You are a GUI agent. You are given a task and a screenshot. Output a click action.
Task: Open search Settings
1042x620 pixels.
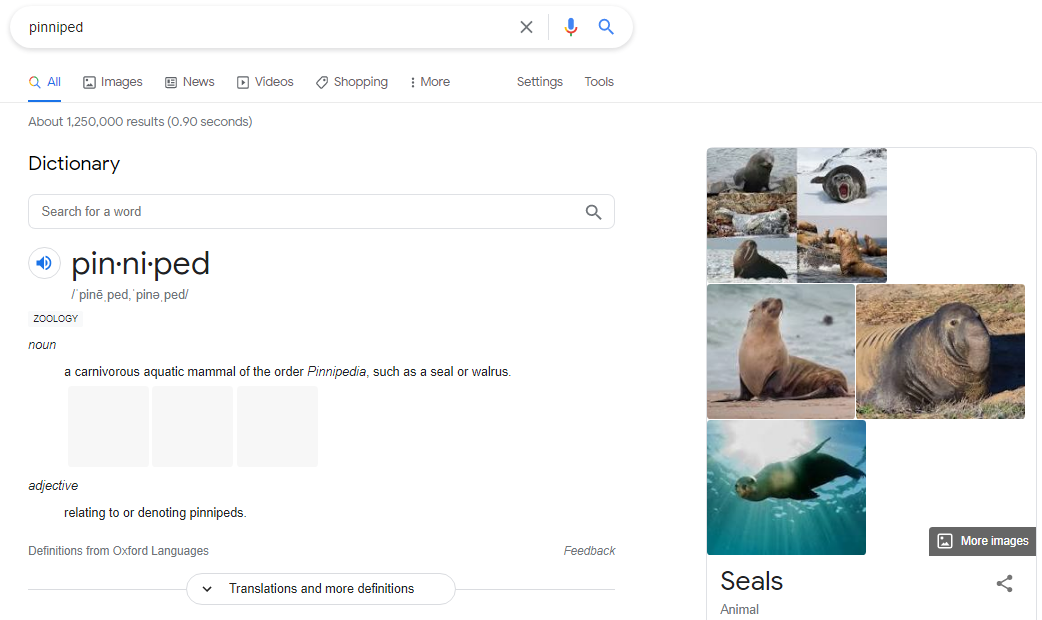click(x=539, y=82)
